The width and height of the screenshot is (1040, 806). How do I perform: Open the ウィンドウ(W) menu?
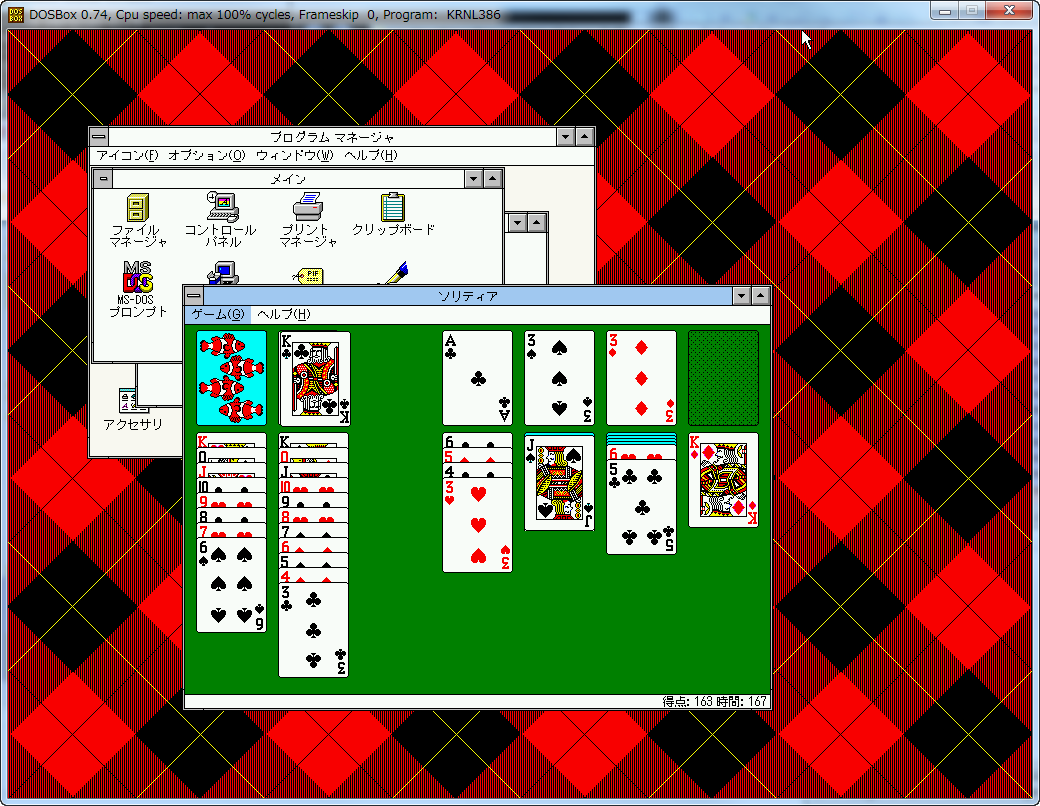point(294,155)
